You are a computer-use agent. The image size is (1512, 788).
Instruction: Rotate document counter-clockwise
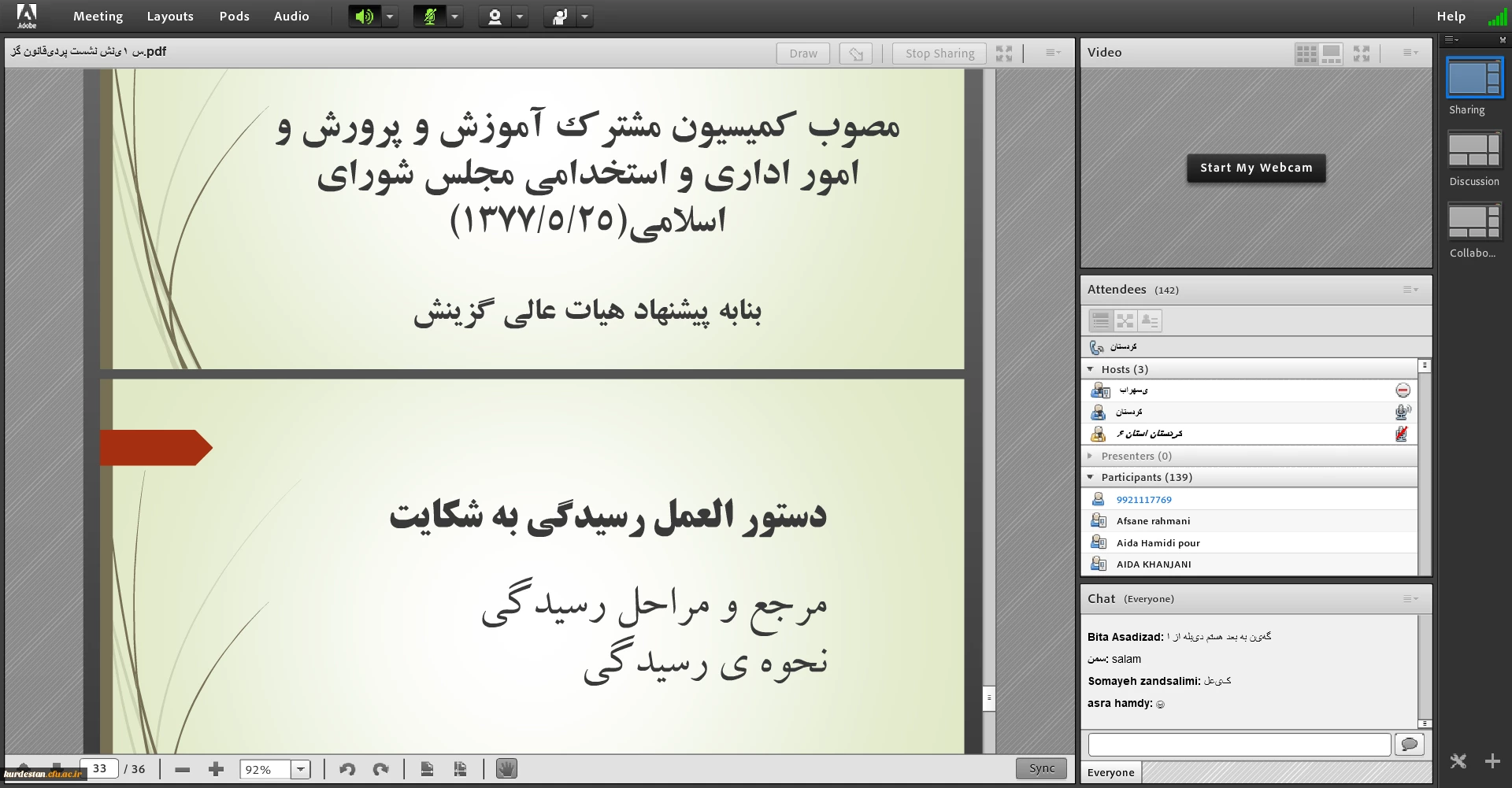[x=347, y=769]
